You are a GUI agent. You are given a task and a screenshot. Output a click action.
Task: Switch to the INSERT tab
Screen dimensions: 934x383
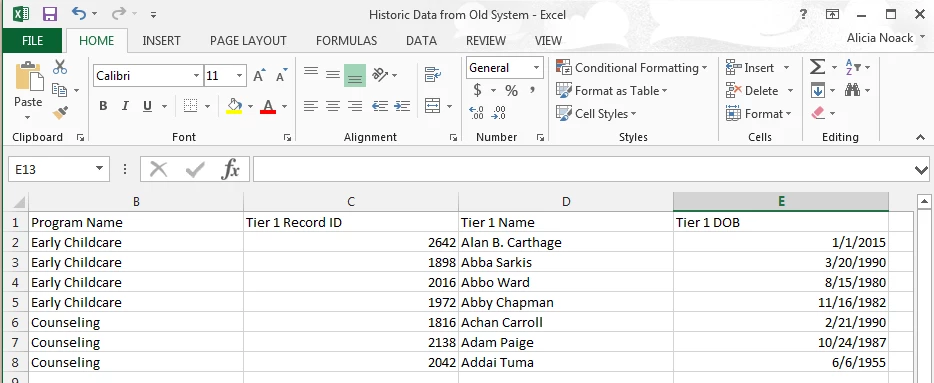[161, 41]
